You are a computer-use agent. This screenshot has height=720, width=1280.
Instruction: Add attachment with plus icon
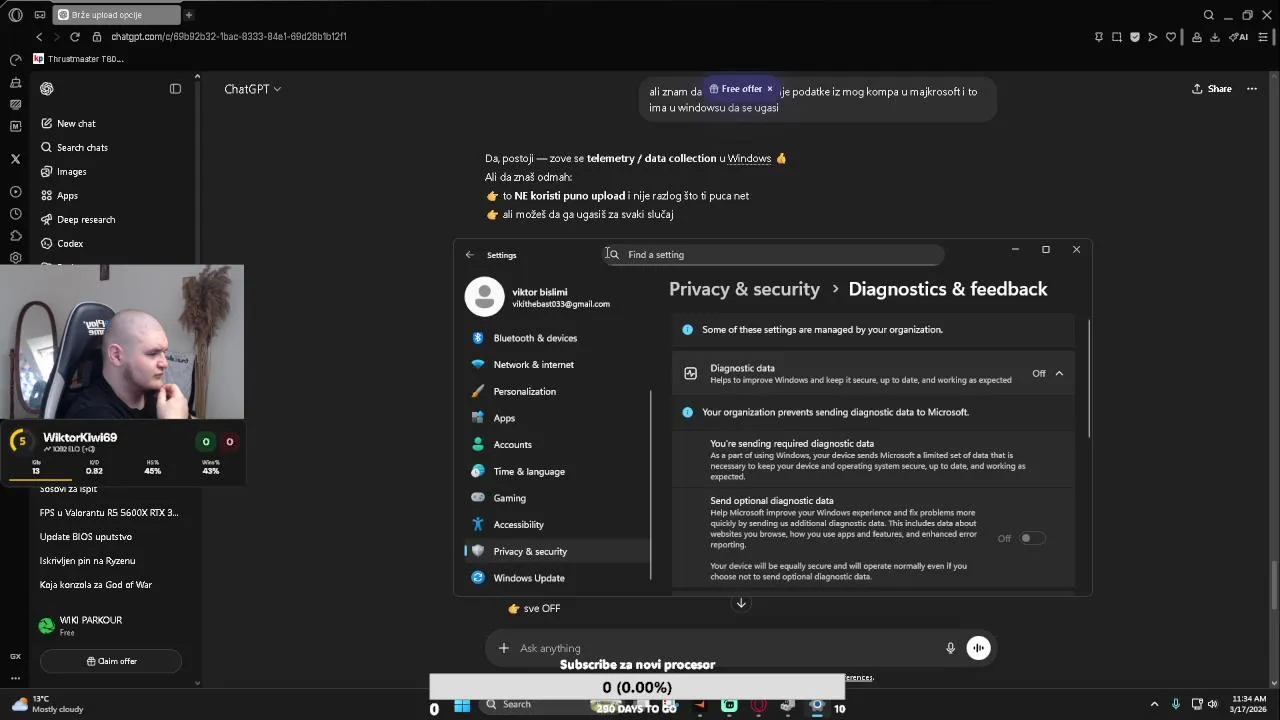504,648
